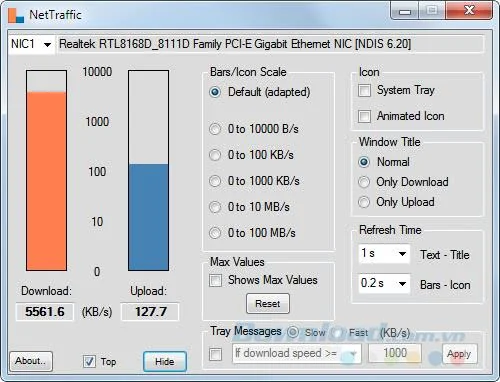Image resolution: width=500 pixels, height=382 pixels.
Task: Click the Reset max values button
Action: pyautogui.click(x=268, y=304)
